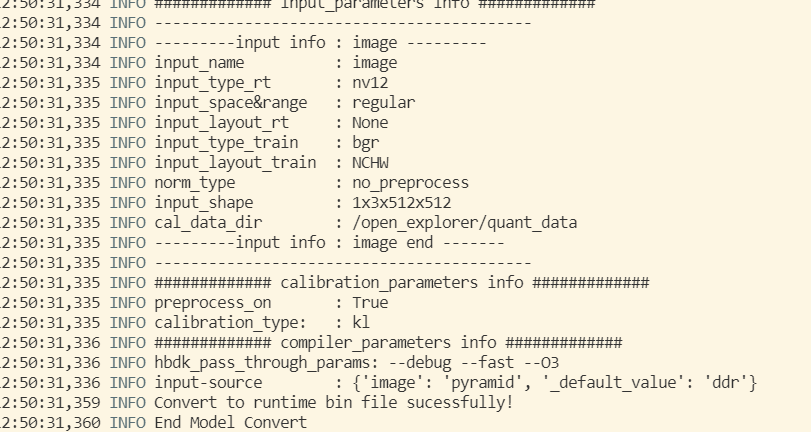Click the 'End Model Convert' log line
The height and width of the screenshot is (432, 811).
(230, 422)
